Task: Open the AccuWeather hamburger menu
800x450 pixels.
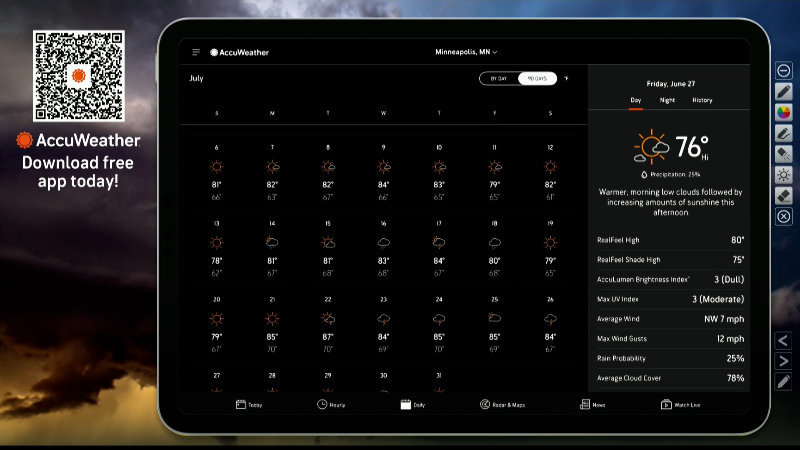Action: click(x=196, y=52)
